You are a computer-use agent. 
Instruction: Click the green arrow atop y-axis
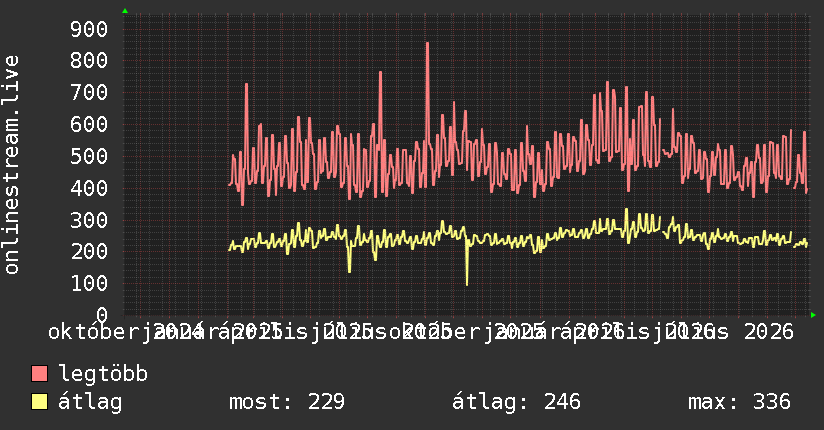125,11
